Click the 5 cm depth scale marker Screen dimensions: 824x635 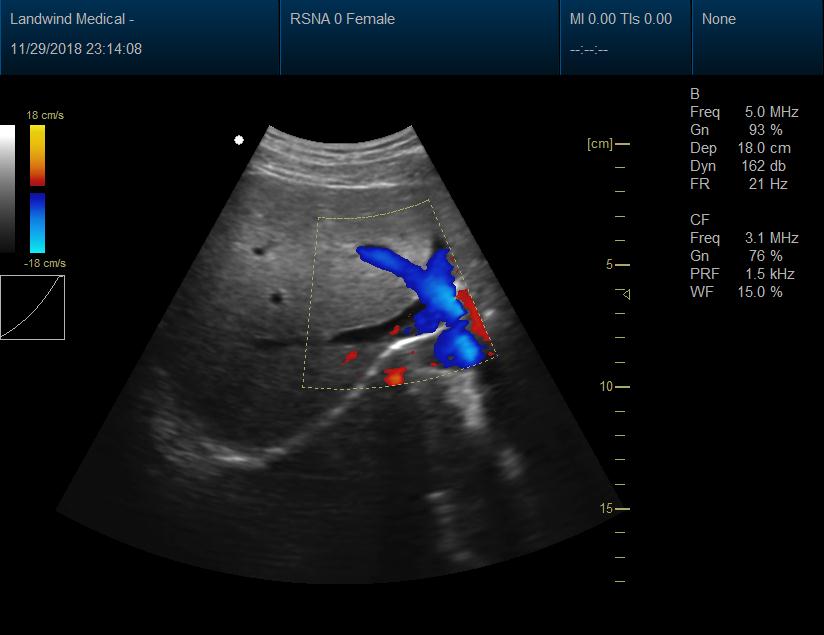pyautogui.click(x=617, y=264)
